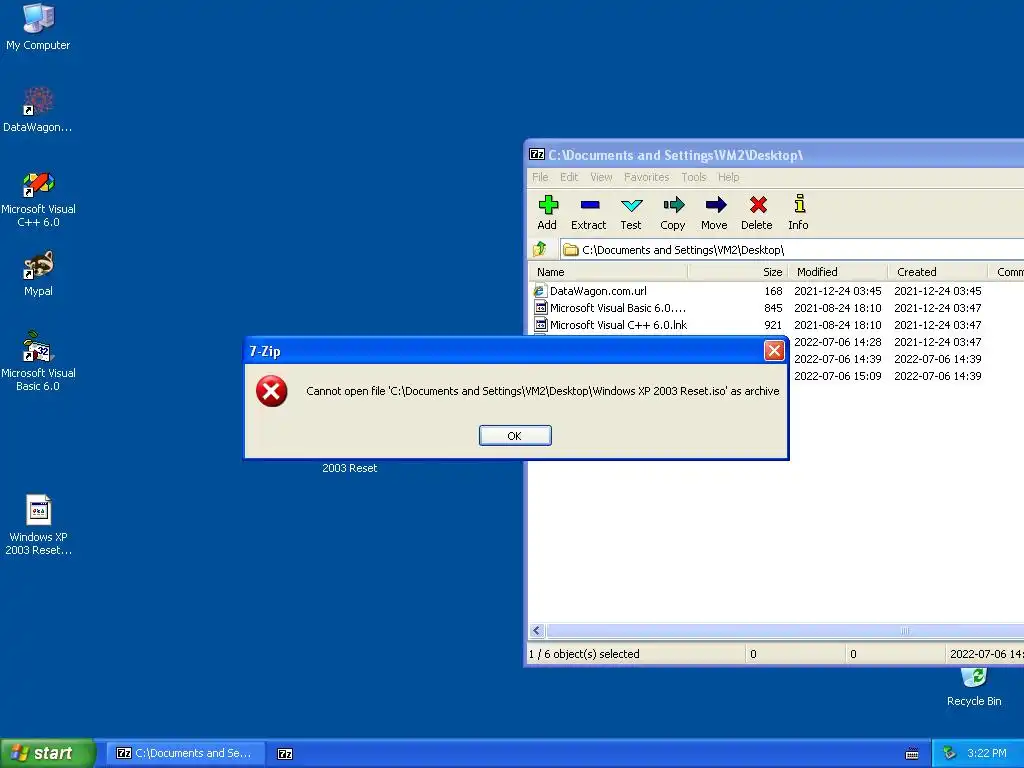Sort by the Created column header
This screenshot has width=1024, height=768.
click(x=938, y=272)
